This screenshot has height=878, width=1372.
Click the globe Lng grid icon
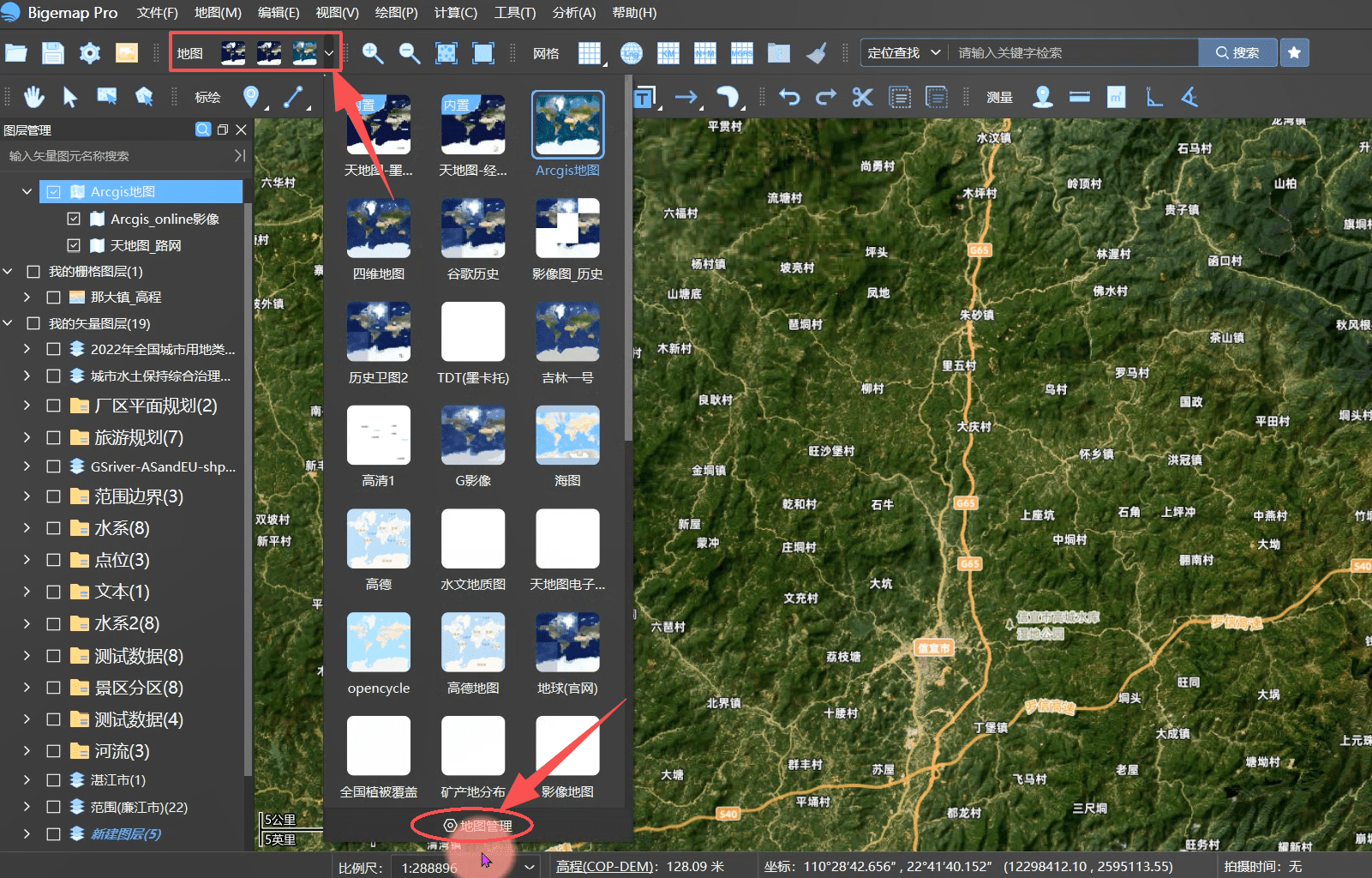632,53
